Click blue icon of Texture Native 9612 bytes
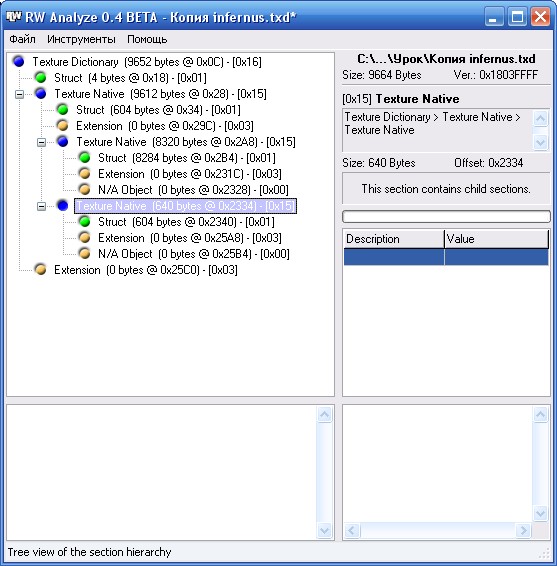Viewport: 557px width, 566px height. tap(41, 94)
